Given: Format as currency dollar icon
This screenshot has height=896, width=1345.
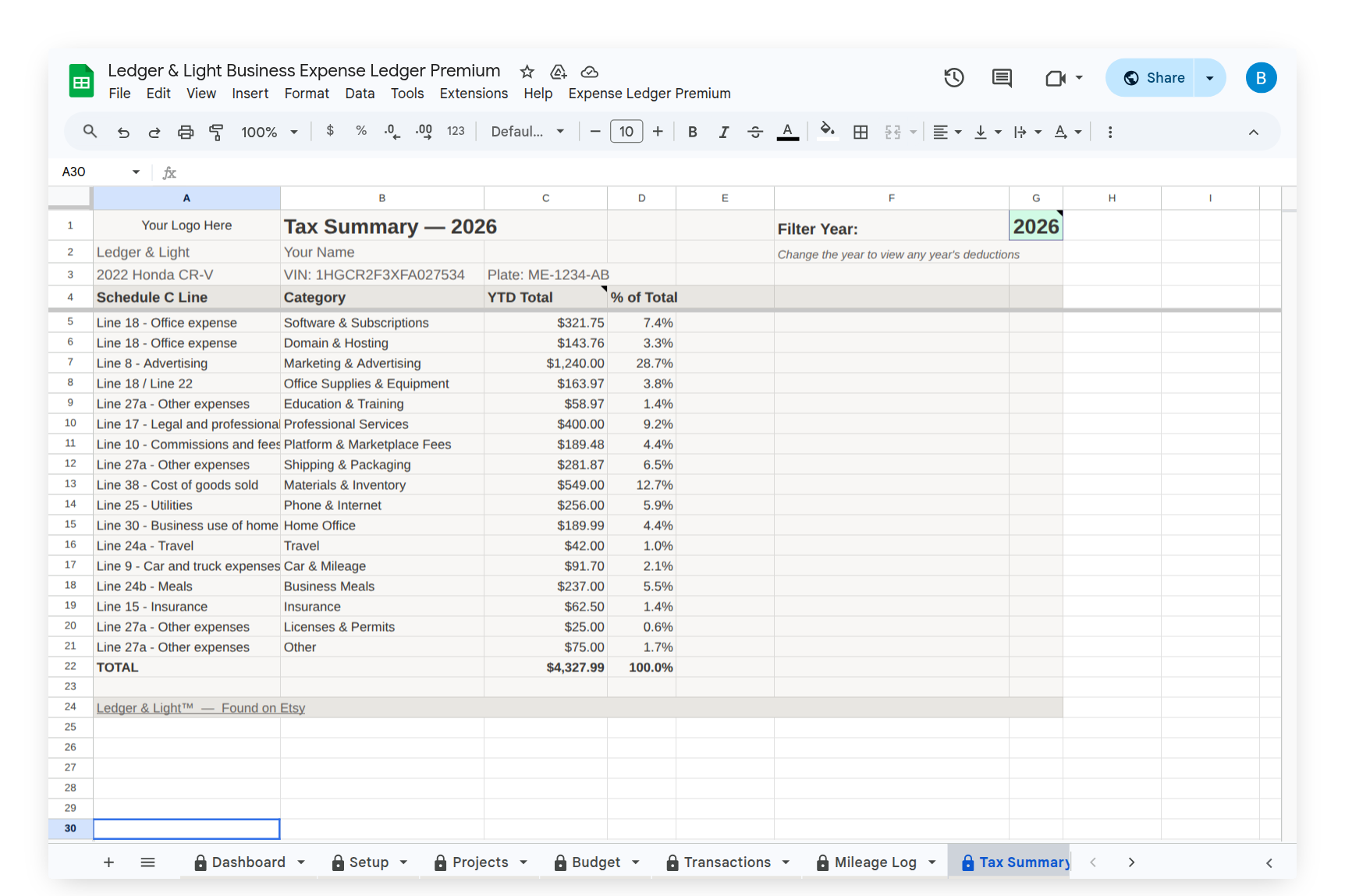Looking at the screenshot, I should coord(330,131).
